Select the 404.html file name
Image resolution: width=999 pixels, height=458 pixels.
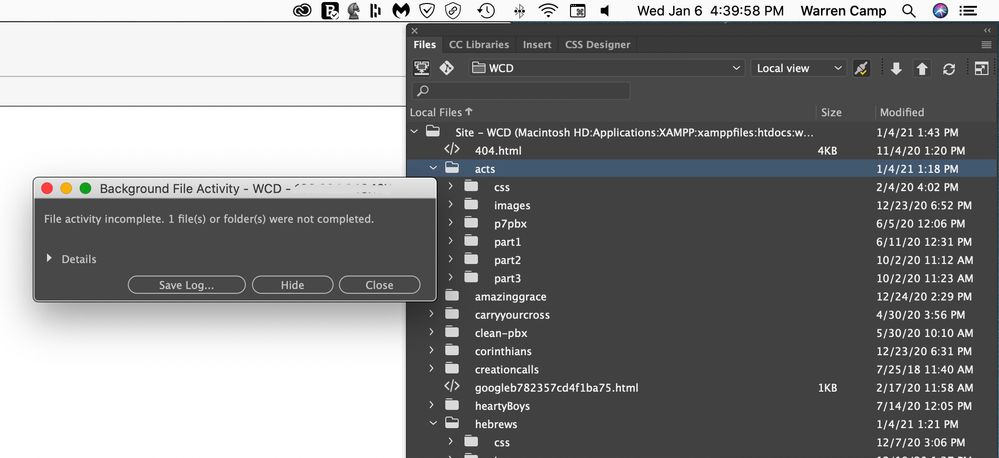[498, 151]
